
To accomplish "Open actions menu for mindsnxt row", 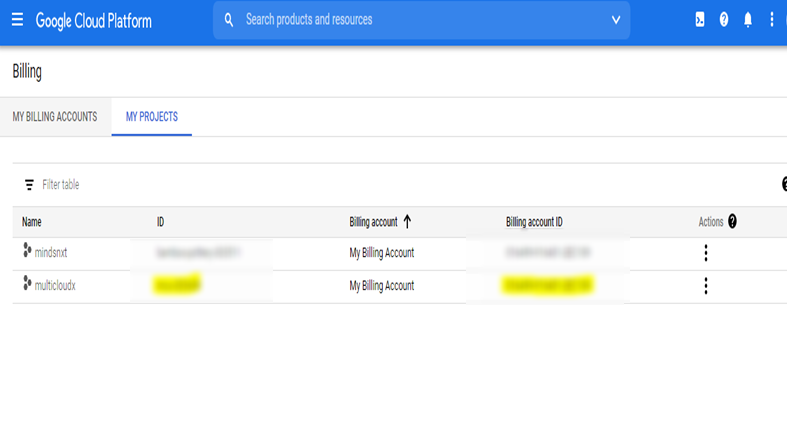I will pos(706,253).
